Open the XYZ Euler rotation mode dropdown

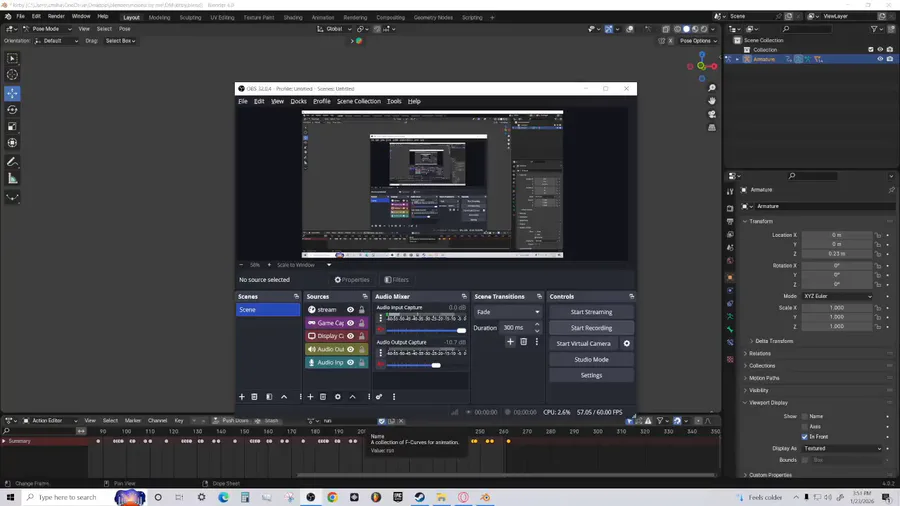837,296
